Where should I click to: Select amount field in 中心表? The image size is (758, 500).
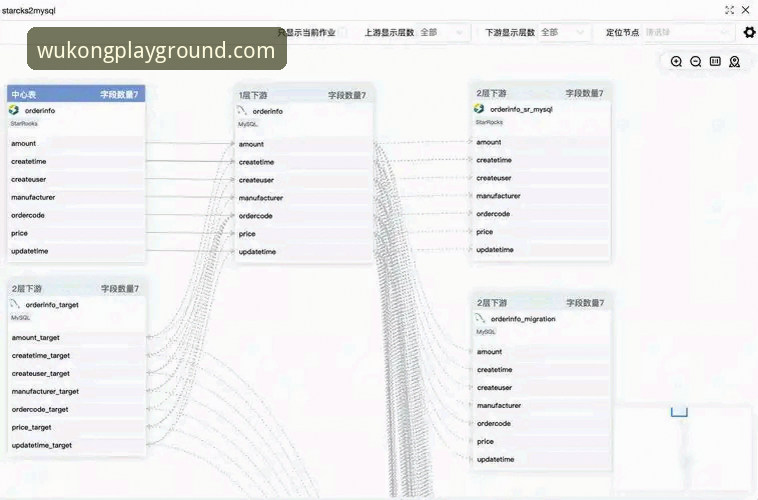[76, 143]
